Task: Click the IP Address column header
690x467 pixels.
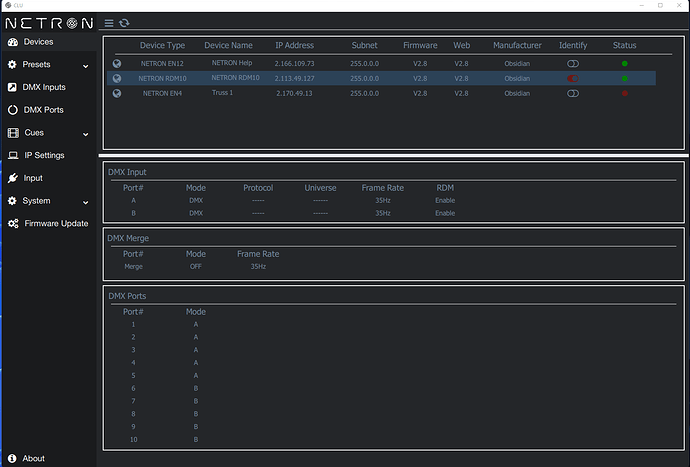Action: [x=294, y=45]
